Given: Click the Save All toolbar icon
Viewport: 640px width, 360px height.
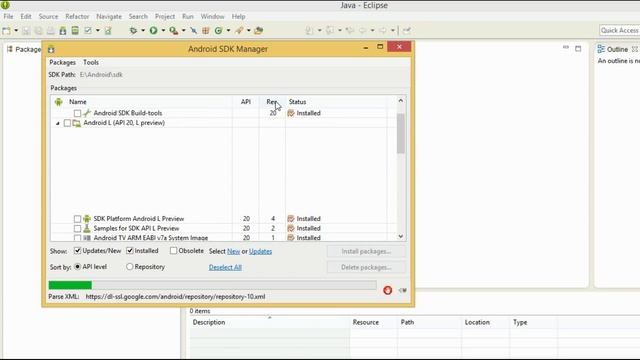Looking at the screenshot, I should [38, 31].
